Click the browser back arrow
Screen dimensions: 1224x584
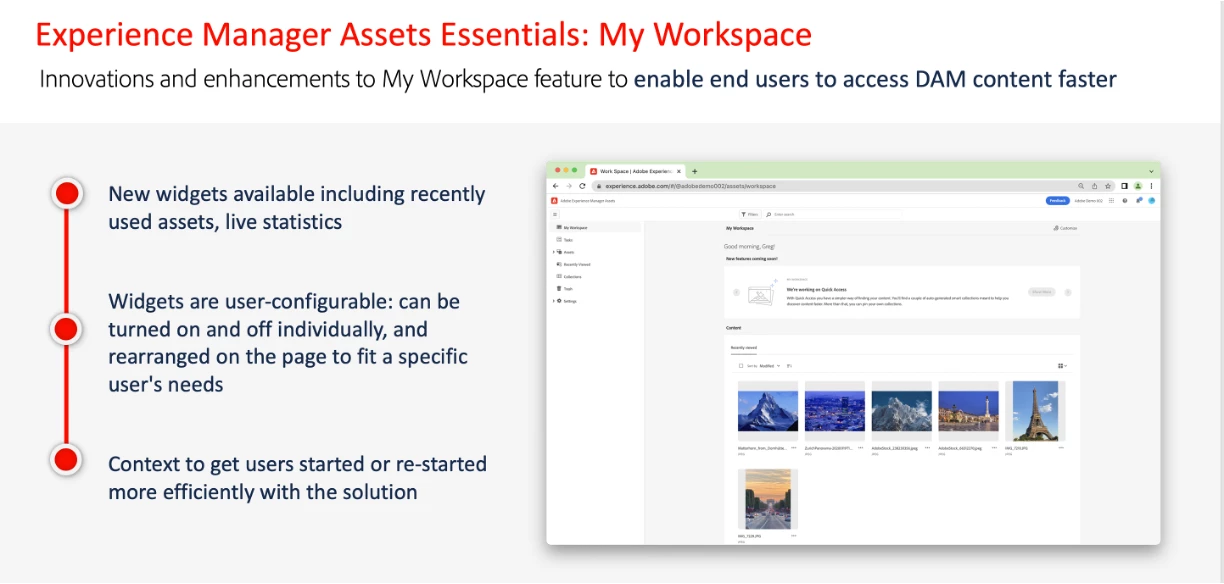[556, 186]
